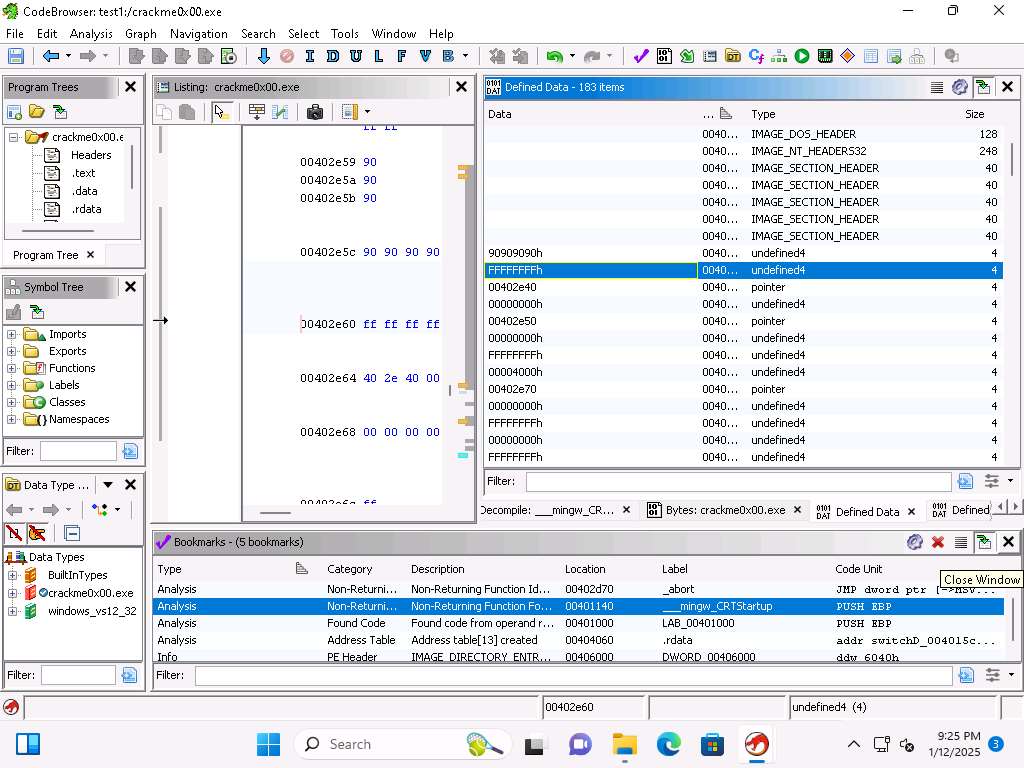
Task: Expand the BuiltInTypes data type archive
Action: (12, 575)
